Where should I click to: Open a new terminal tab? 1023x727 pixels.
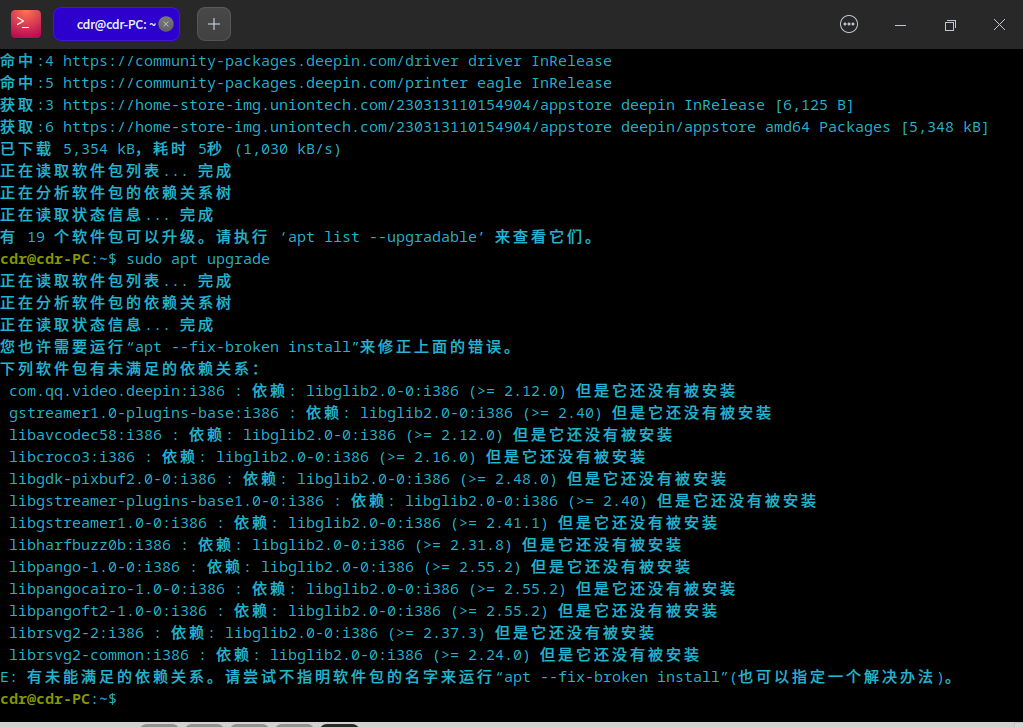click(213, 24)
